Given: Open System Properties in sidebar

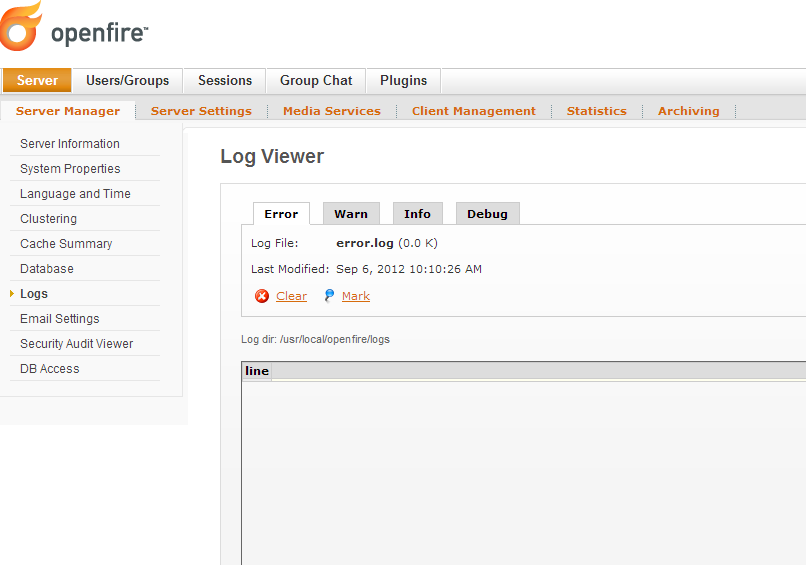Looking at the screenshot, I should tap(70, 169).
